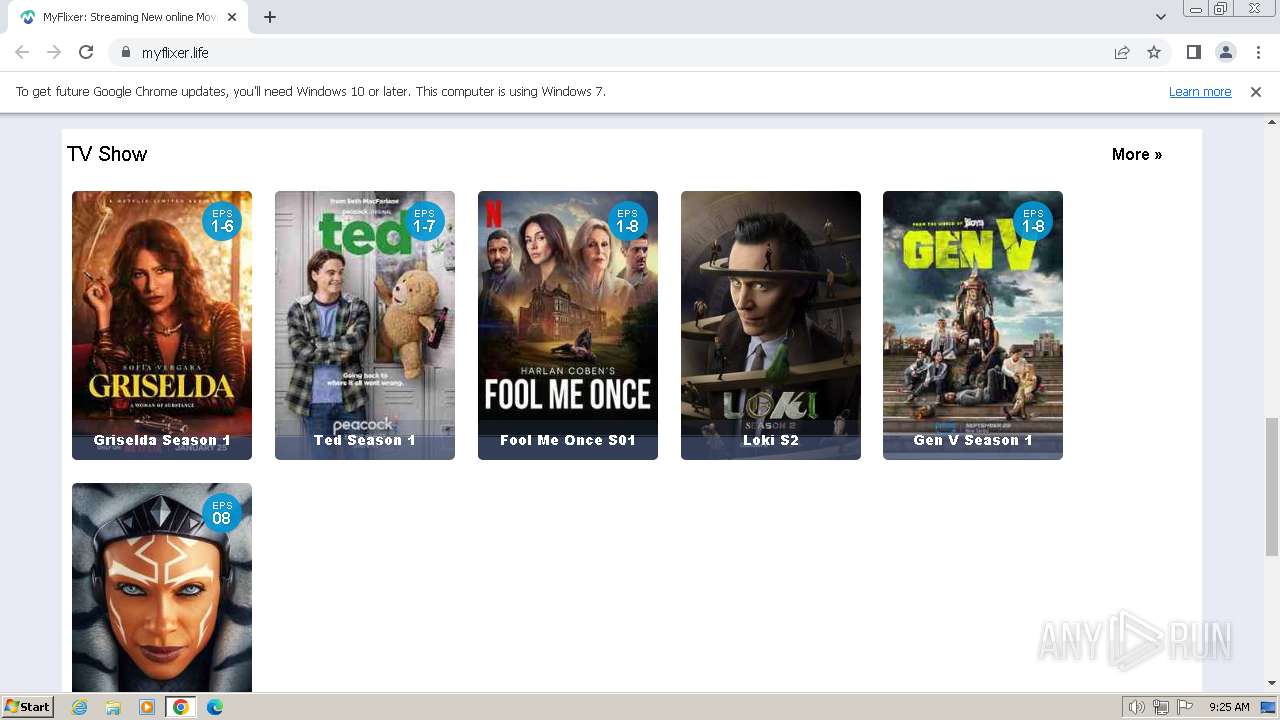Click the Fool Me Once S01 title
This screenshot has width=1280, height=720.
coord(568,440)
